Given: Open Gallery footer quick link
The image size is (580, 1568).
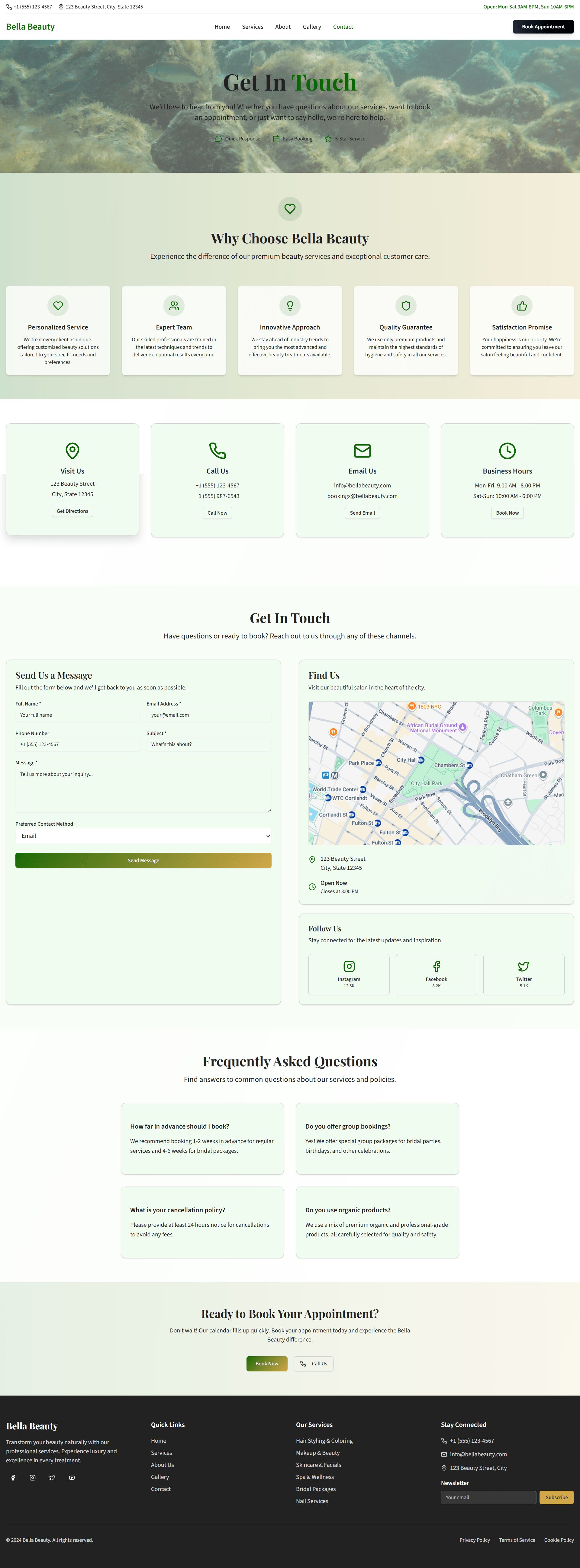Looking at the screenshot, I should pos(160,1477).
